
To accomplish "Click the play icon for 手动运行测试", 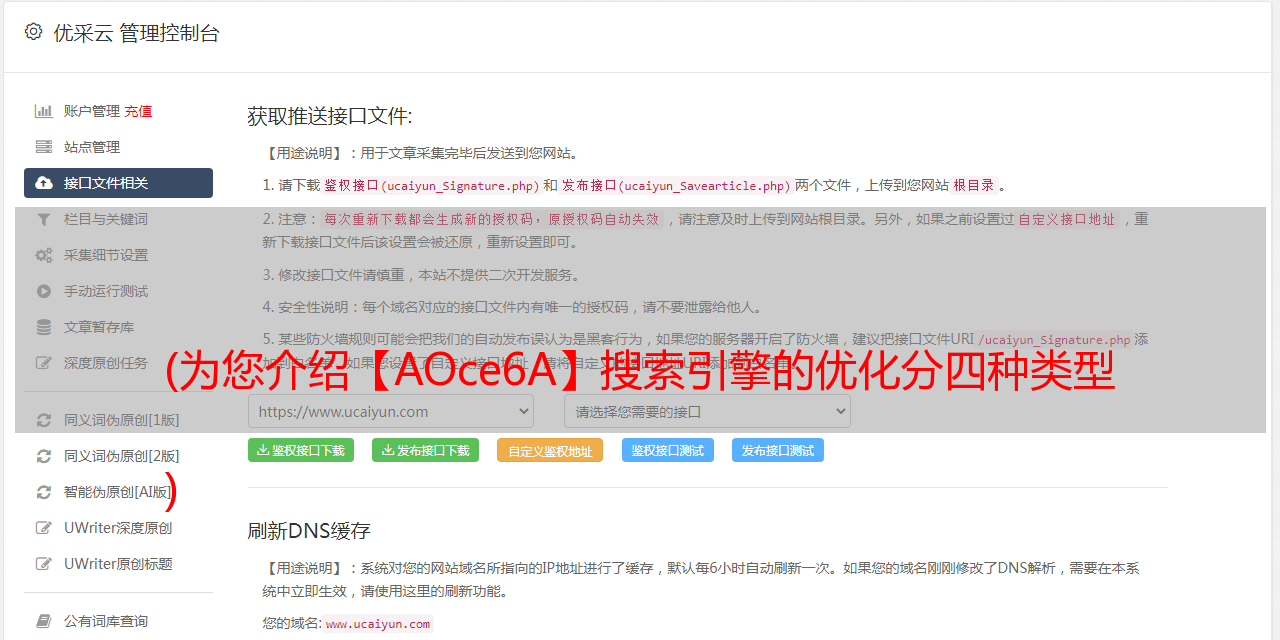I will tap(43, 291).
